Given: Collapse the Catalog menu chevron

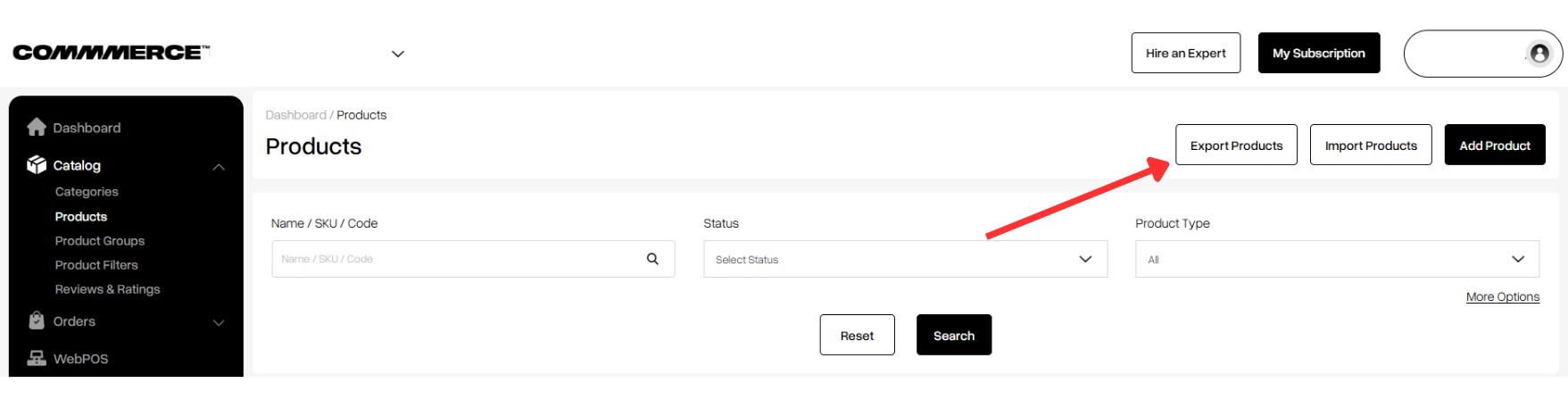Looking at the screenshot, I should (x=219, y=167).
